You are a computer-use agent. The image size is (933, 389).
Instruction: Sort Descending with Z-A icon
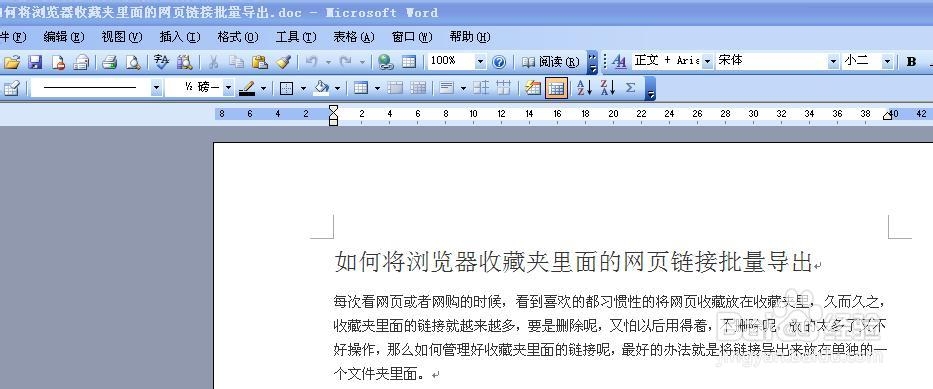[x=608, y=89]
